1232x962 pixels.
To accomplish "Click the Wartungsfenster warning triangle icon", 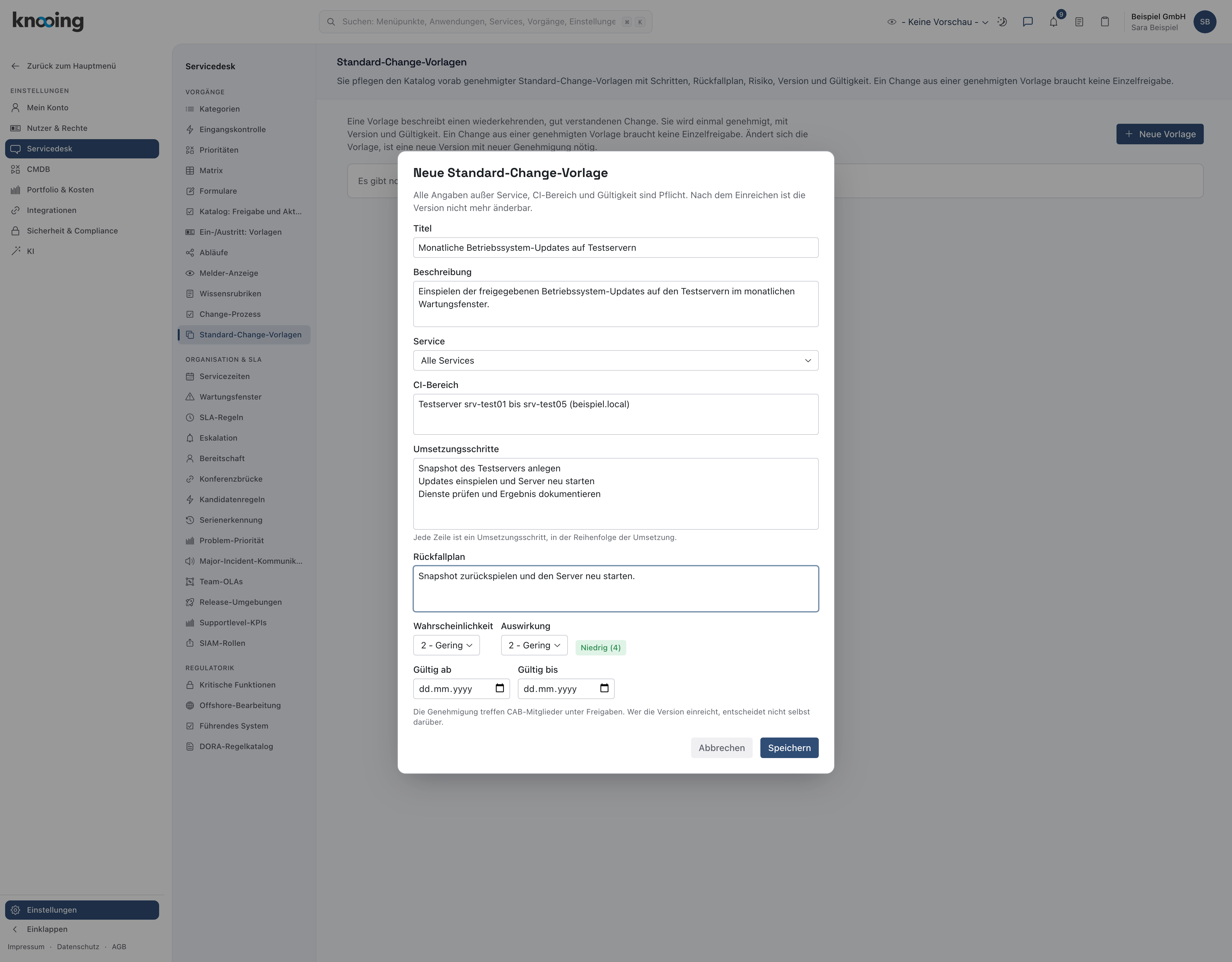I will [x=190, y=397].
